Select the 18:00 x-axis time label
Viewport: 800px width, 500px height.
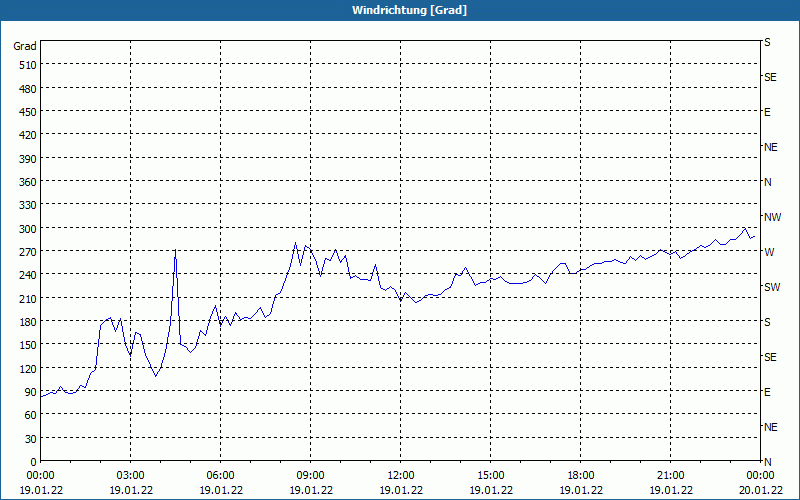tap(581, 476)
